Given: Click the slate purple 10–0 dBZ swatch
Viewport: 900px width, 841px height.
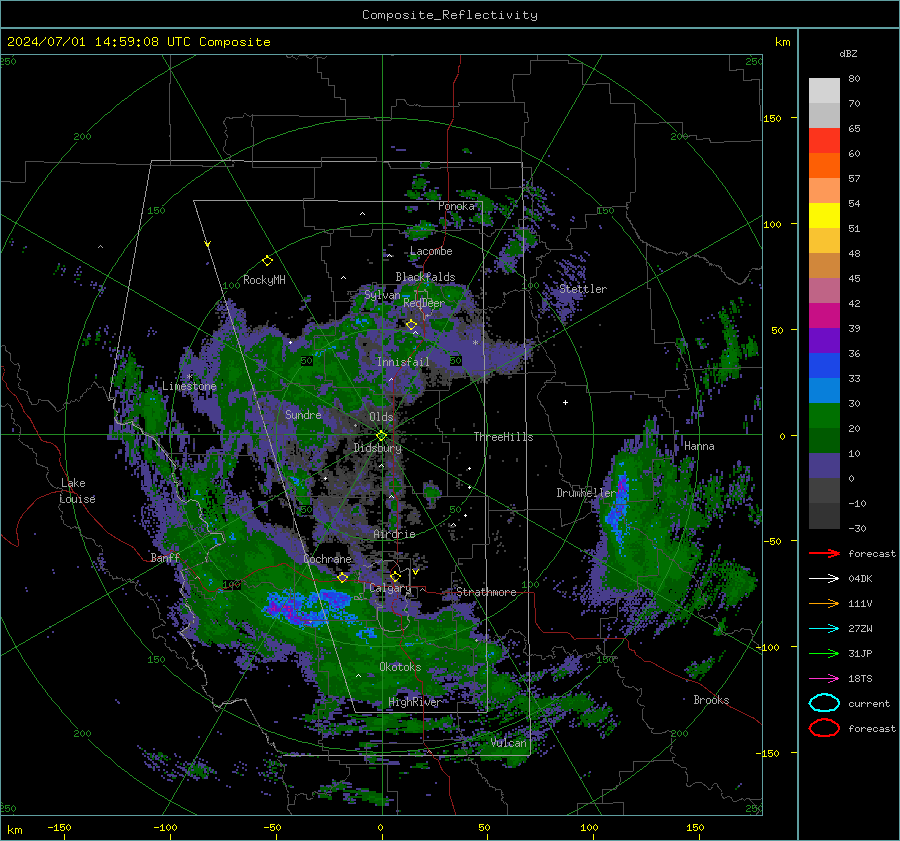Looking at the screenshot, I should tap(824, 466).
